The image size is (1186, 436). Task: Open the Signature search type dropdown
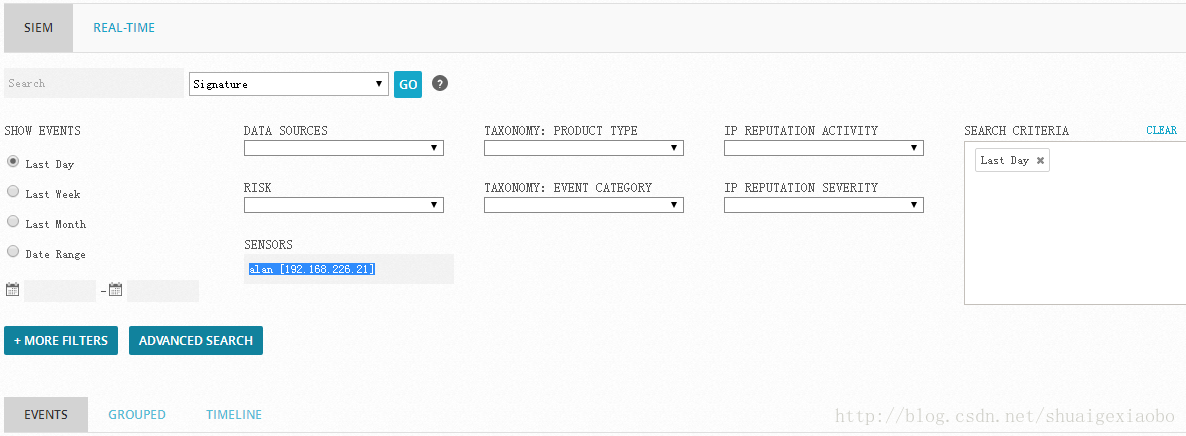click(289, 84)
